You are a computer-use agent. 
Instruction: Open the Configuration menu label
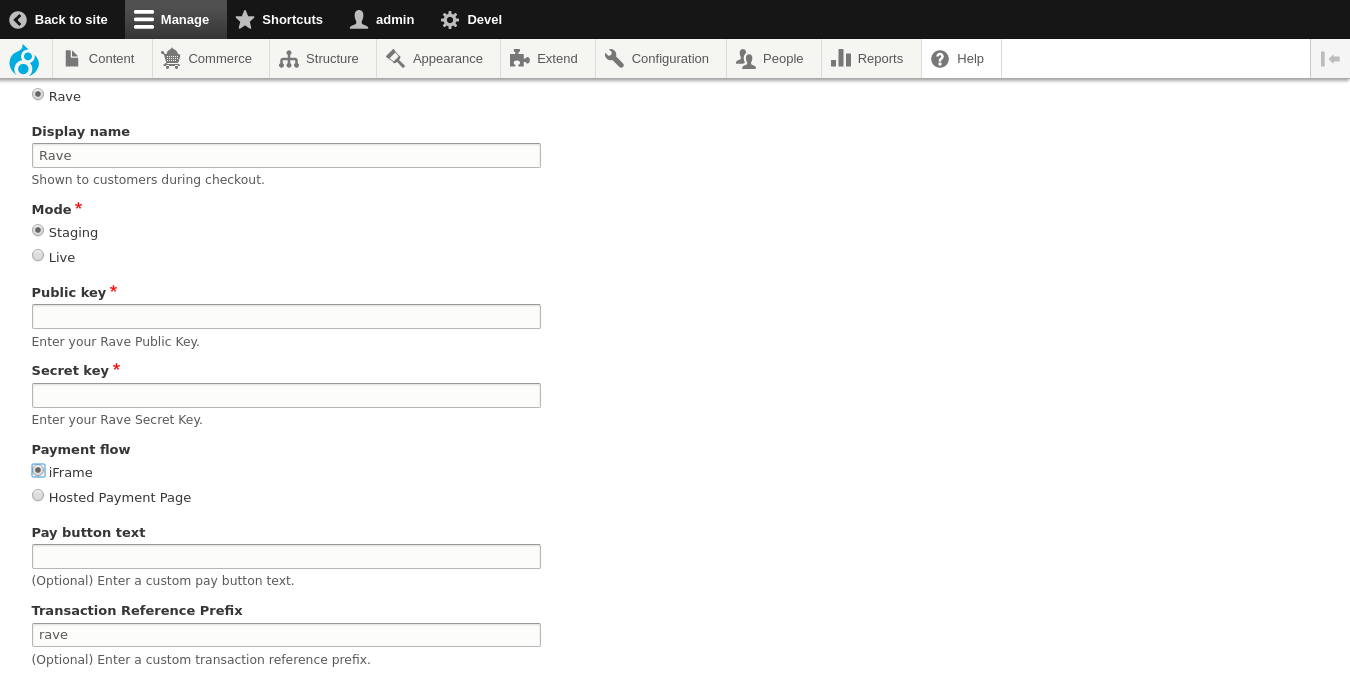[670, 59]
